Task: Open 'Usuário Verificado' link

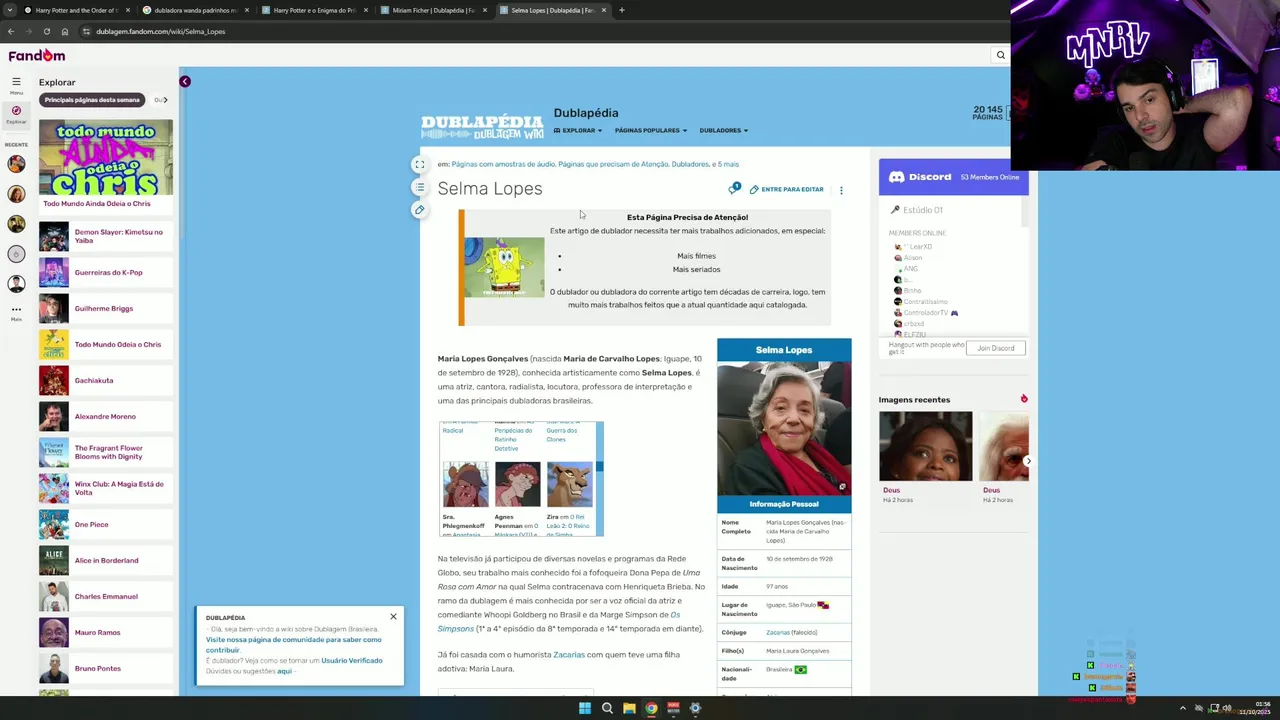Action: point(352,660)
